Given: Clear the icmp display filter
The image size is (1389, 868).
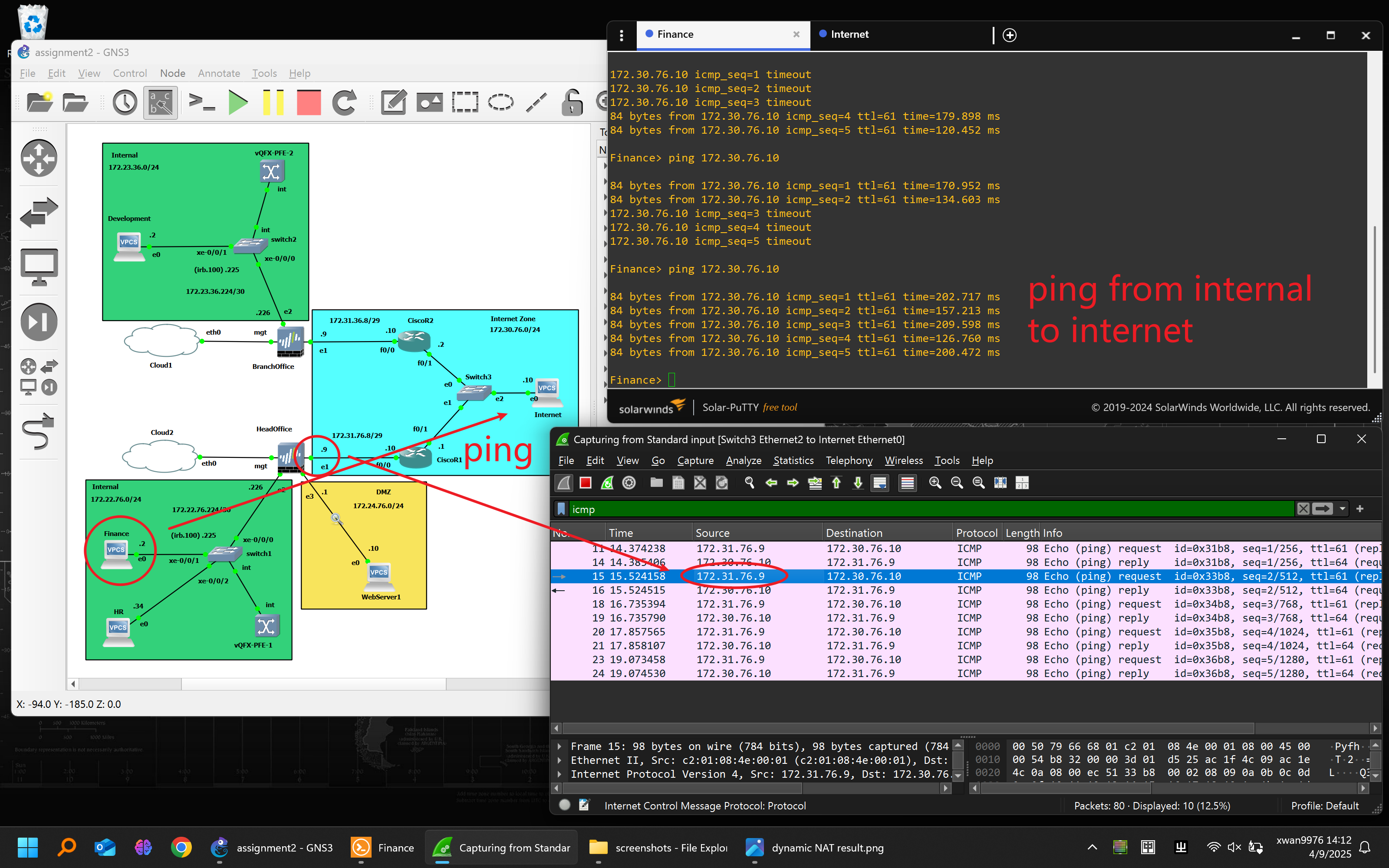Looking at the screenshot, I should click(x=1303, y=509).
